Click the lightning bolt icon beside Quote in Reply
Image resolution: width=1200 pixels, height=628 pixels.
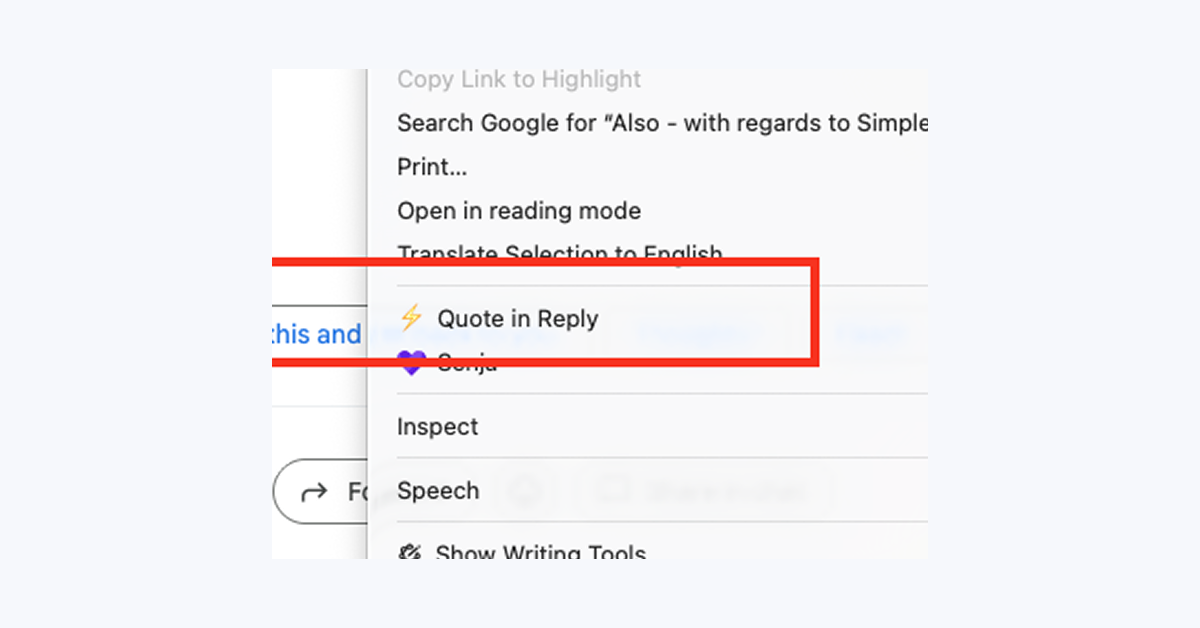(x=410, y=318)
